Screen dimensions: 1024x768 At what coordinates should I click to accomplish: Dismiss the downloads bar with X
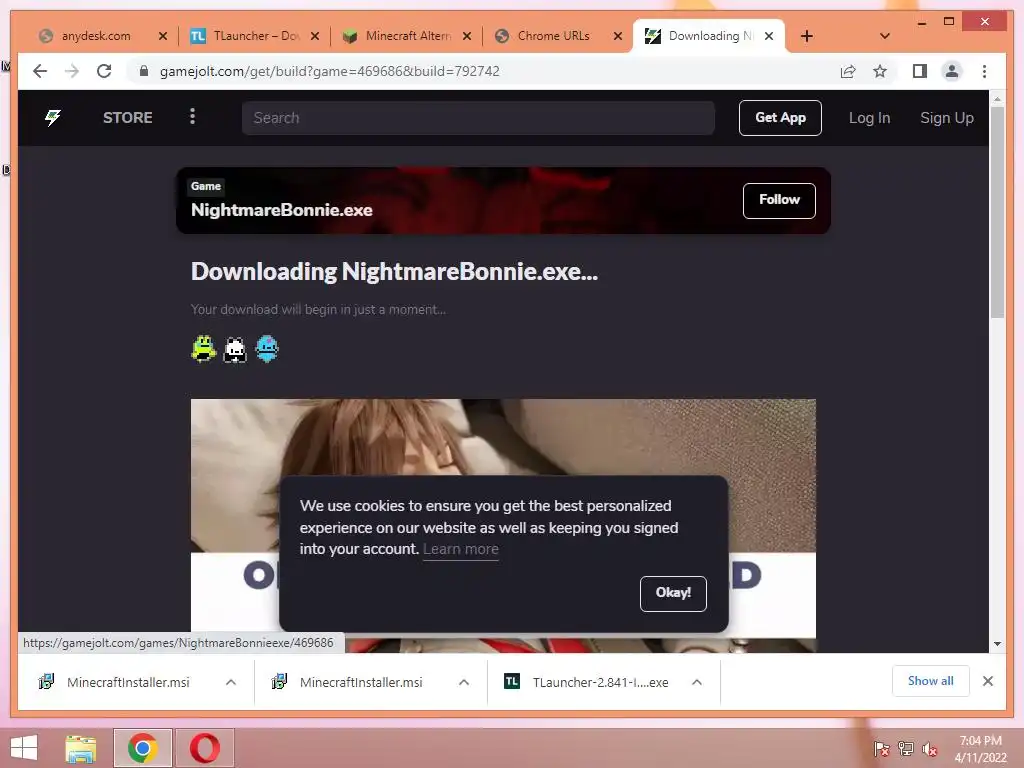point(988,681)
